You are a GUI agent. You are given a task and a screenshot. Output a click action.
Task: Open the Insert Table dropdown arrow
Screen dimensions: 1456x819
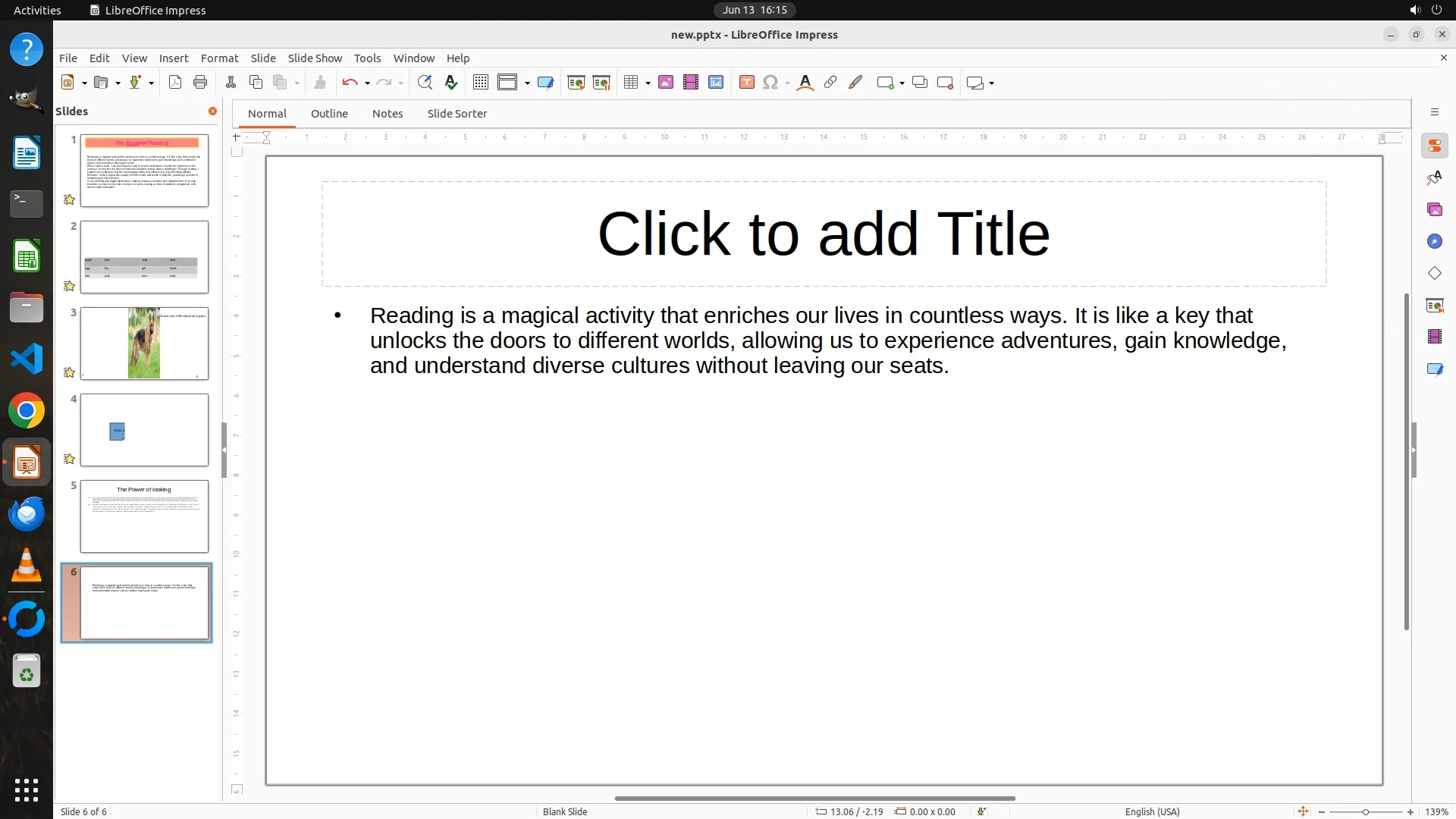(648, 83)
